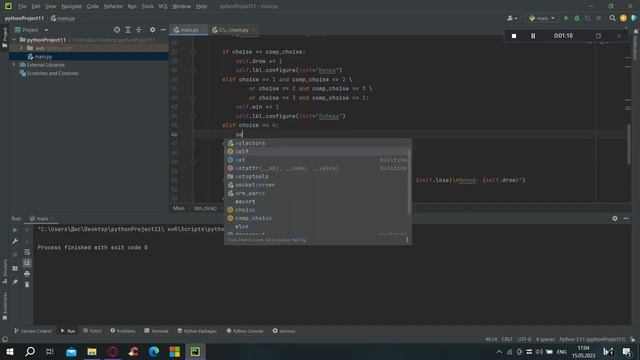Viewport: 640px width, 360px height.
Task: Close the recording overlay widget
Action: click(x=619, y=36)
